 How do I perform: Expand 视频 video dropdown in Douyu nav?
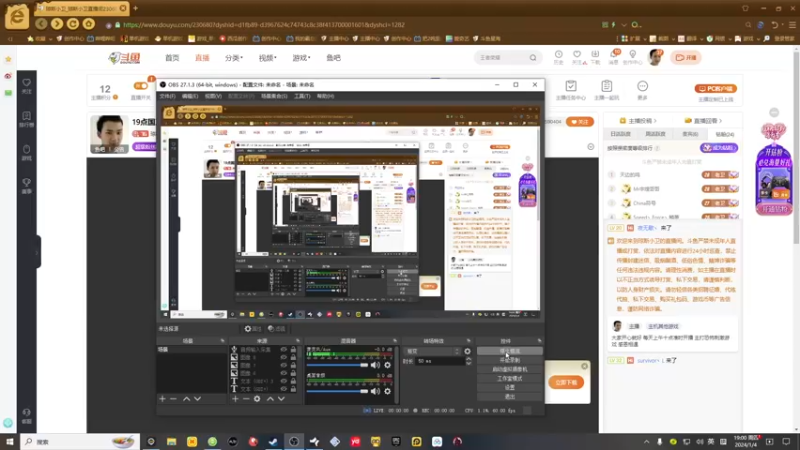coord(267,58)
